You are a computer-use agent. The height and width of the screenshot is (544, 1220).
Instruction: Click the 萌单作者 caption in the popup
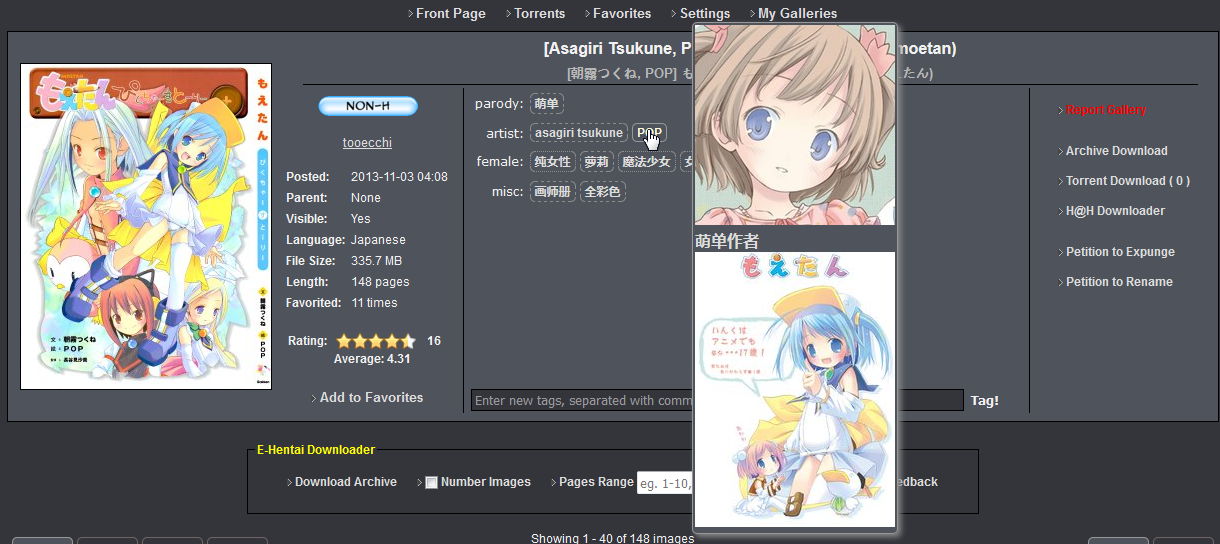727,240
